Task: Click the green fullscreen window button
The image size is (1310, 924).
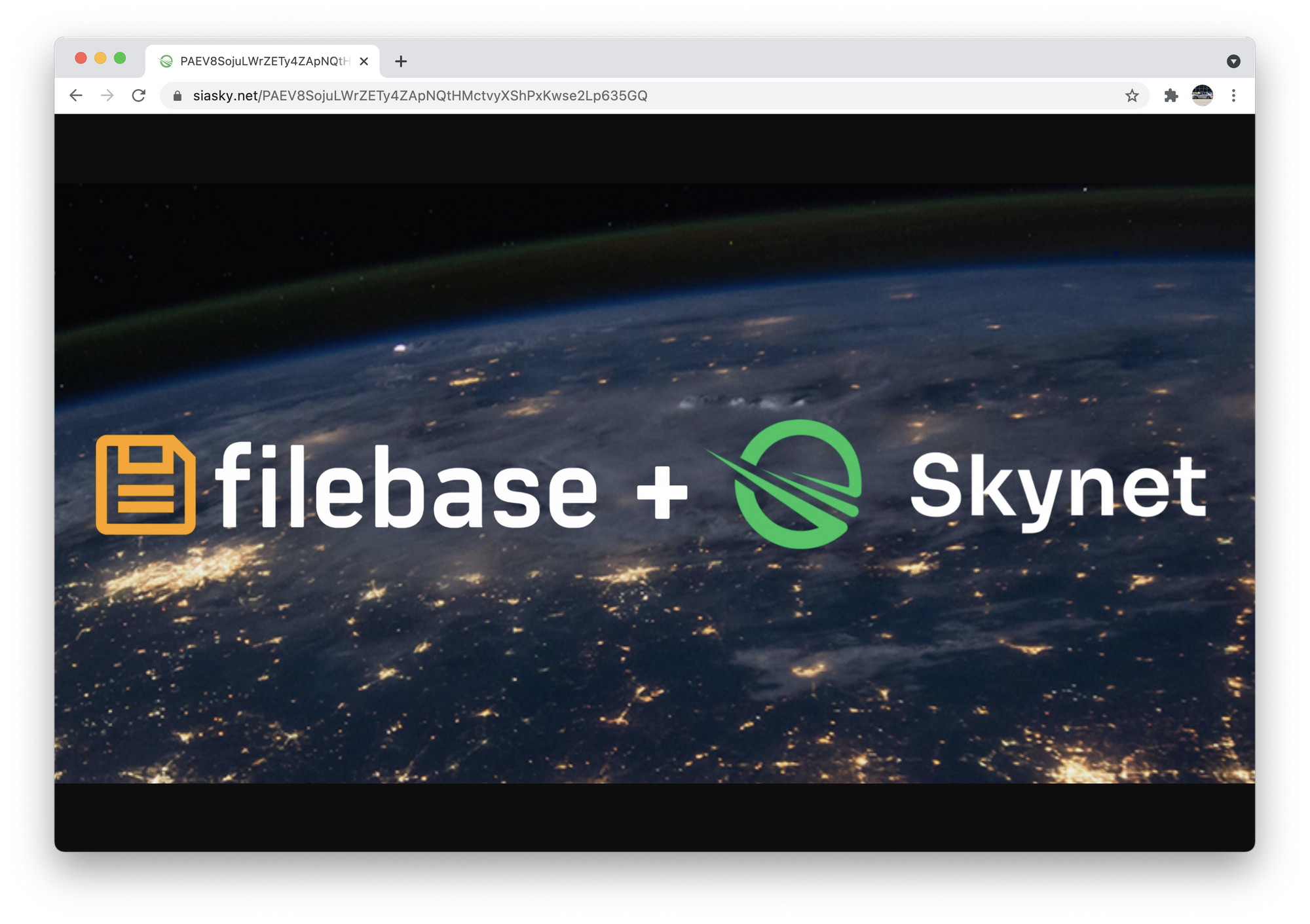Action: click(x=120, y=58)
